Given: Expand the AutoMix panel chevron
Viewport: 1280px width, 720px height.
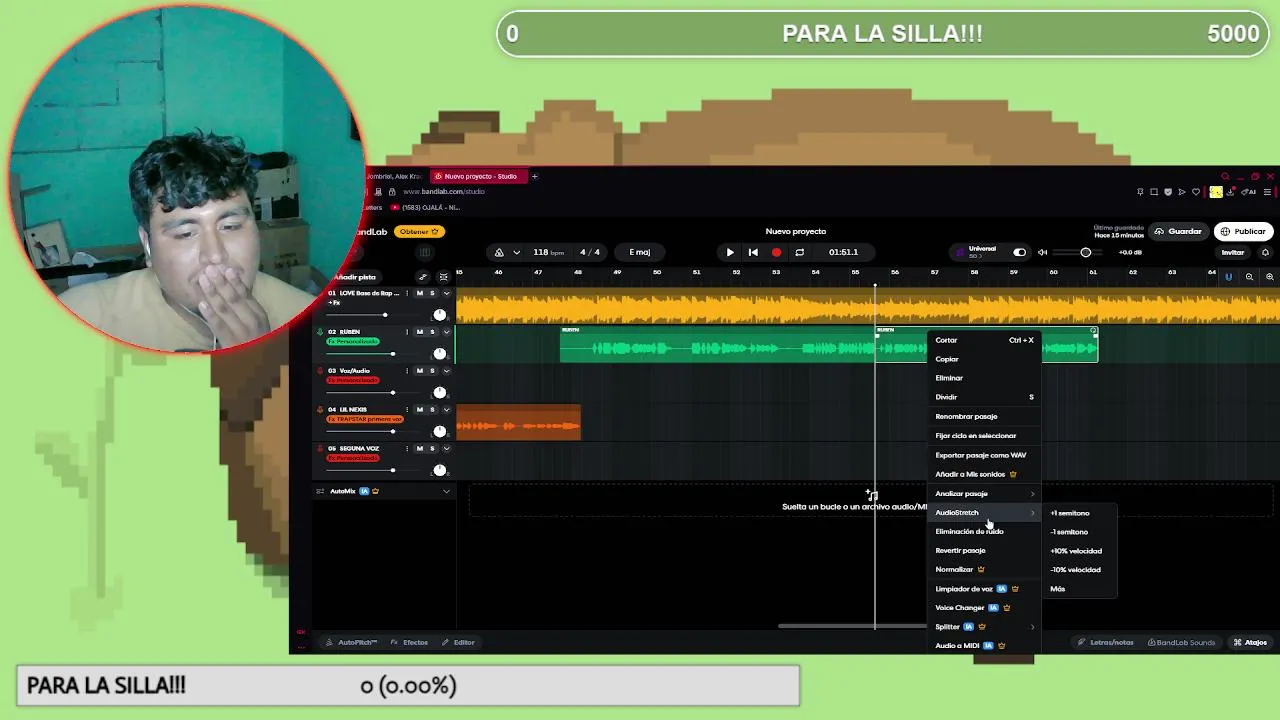Looking at the screenshot, I should tap(446, 491).
